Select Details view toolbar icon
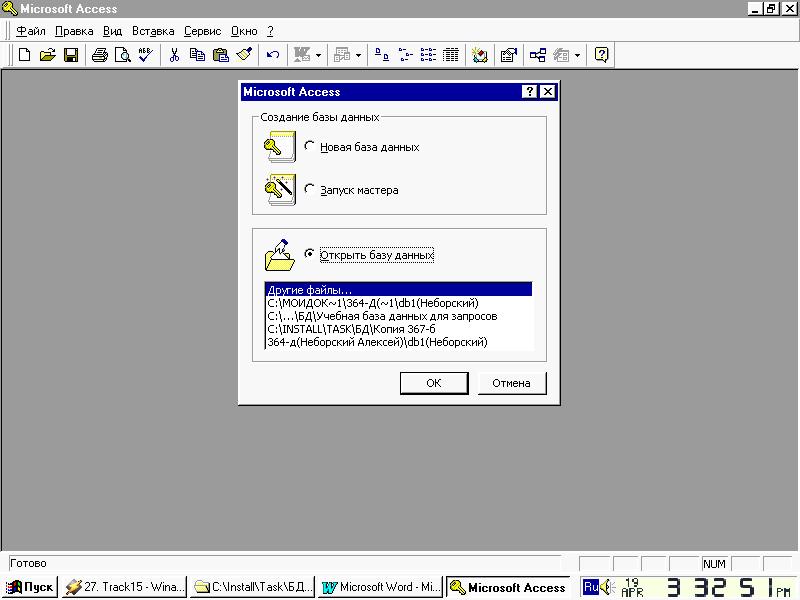The width and height of the screenshot is (800, 600). (x=451, y=55)
